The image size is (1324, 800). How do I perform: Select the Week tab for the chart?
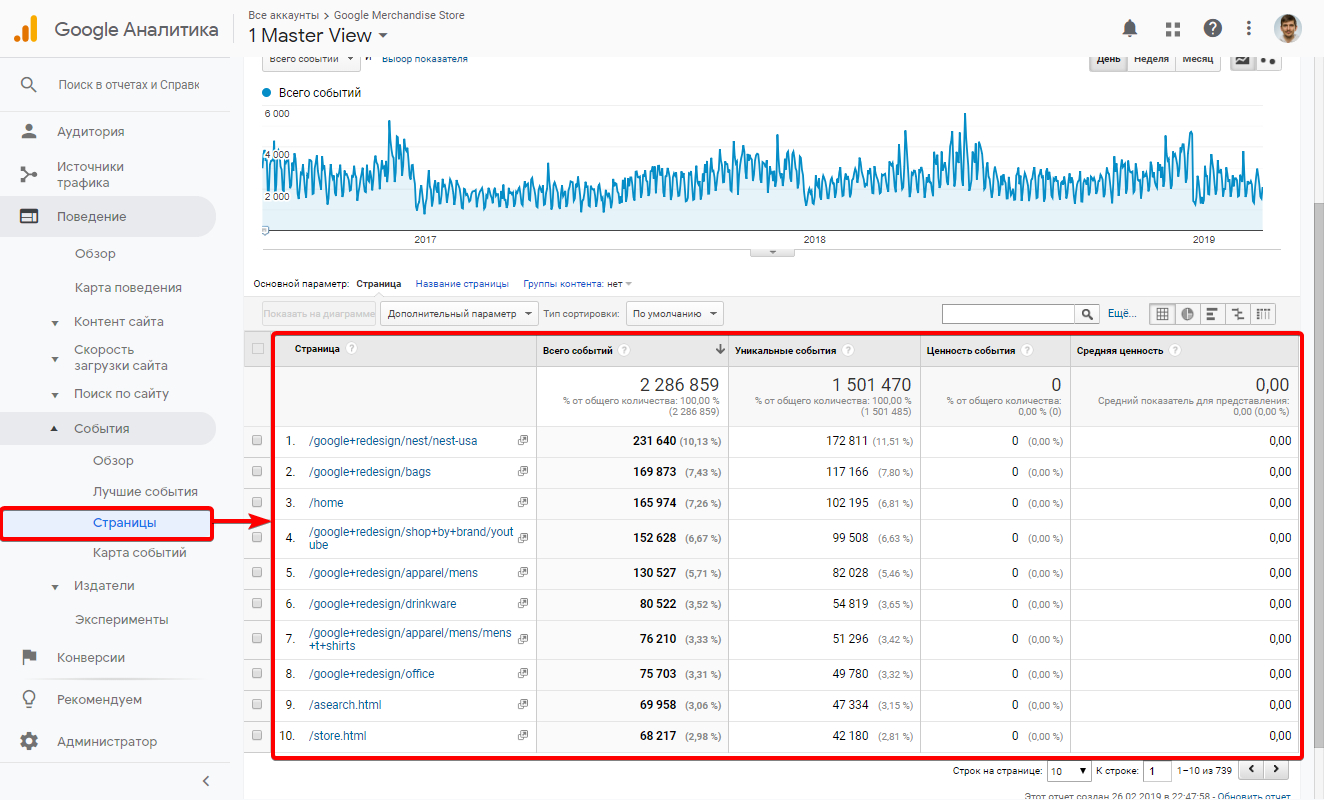pos(1151,59)
